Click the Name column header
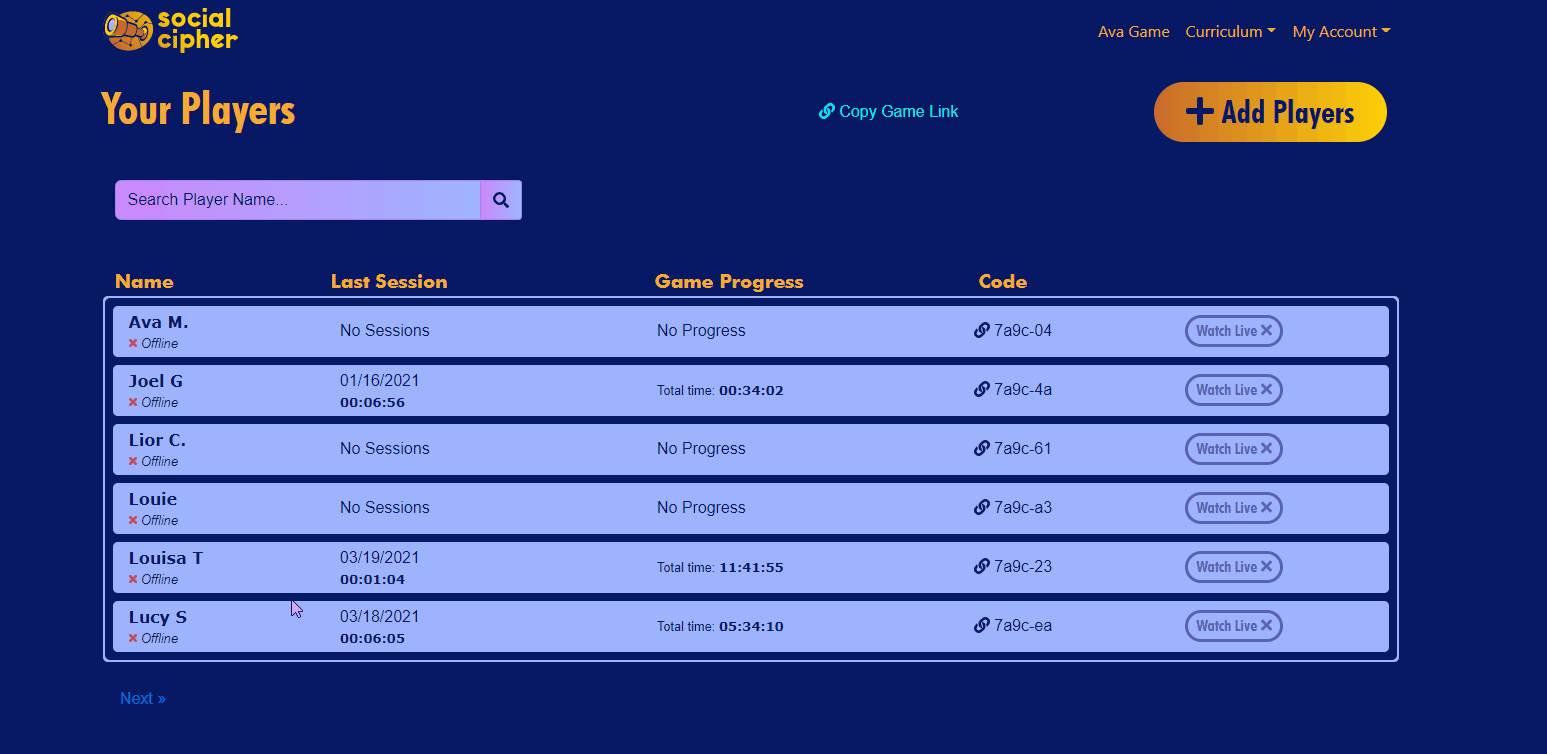The height and width of the screenshot is (754, 1547). [x=144, y=282]
